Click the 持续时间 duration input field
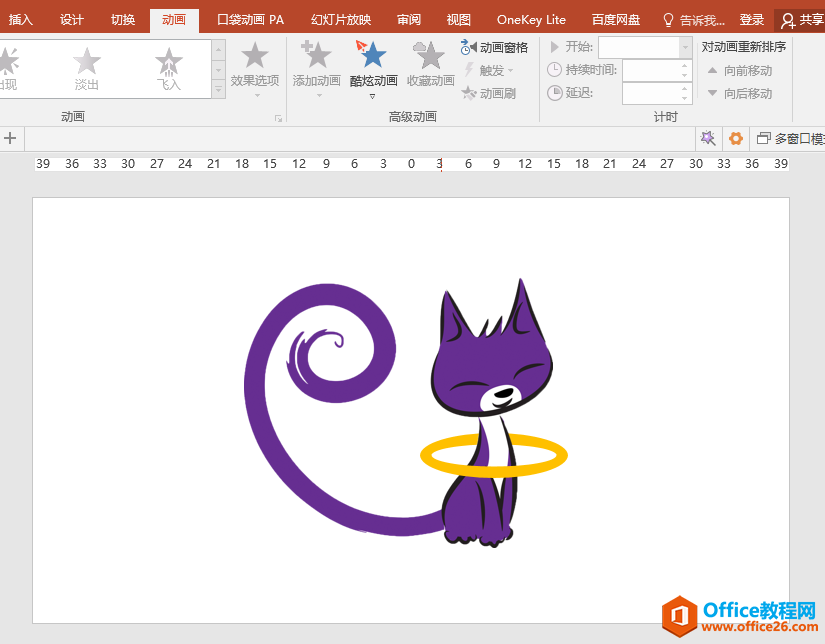 650,70
